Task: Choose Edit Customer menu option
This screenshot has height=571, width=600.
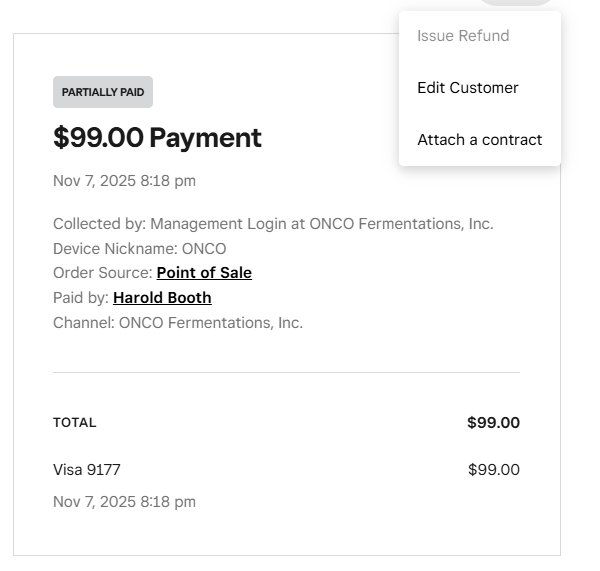Action: pyautogui.click(x=468, y=88)
